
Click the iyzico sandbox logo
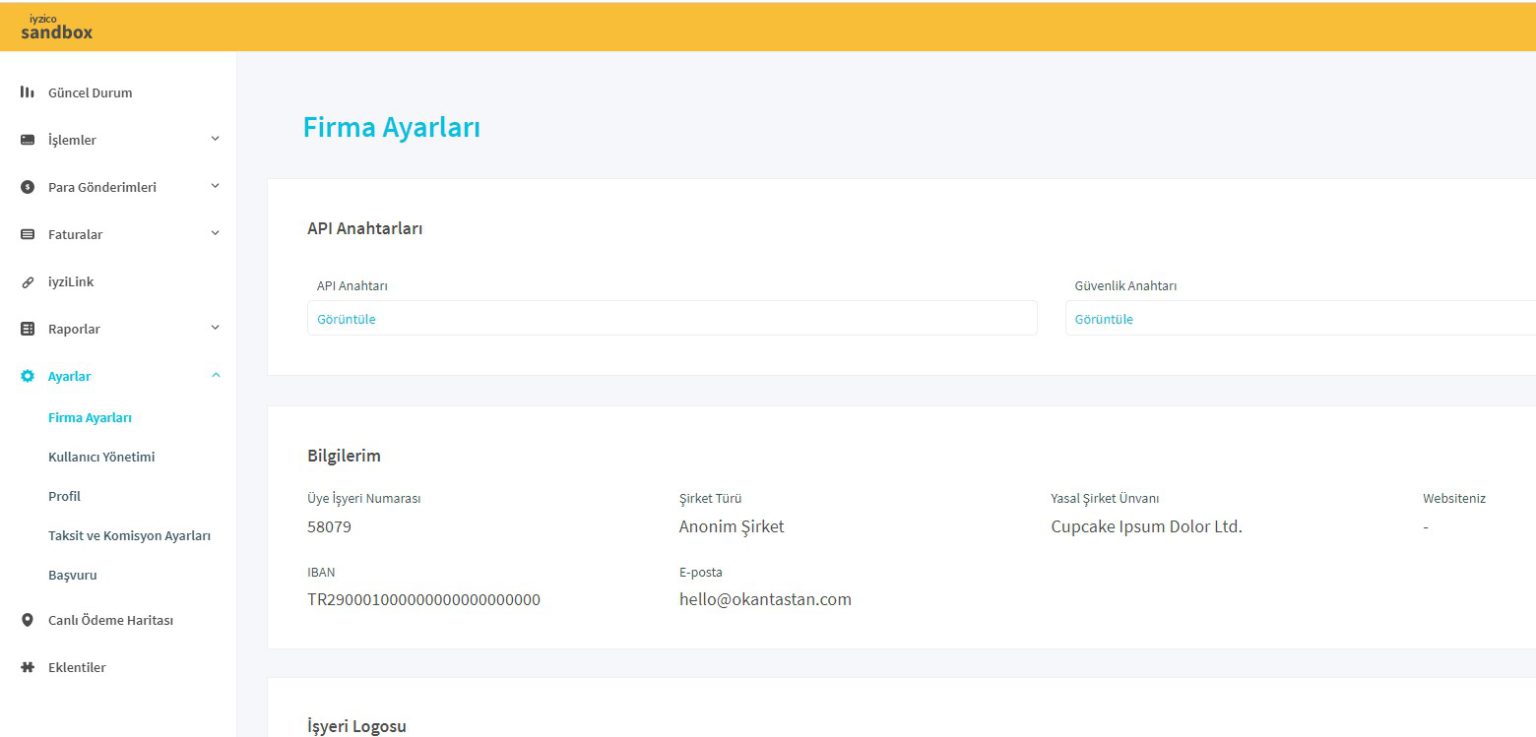(56, 25)
